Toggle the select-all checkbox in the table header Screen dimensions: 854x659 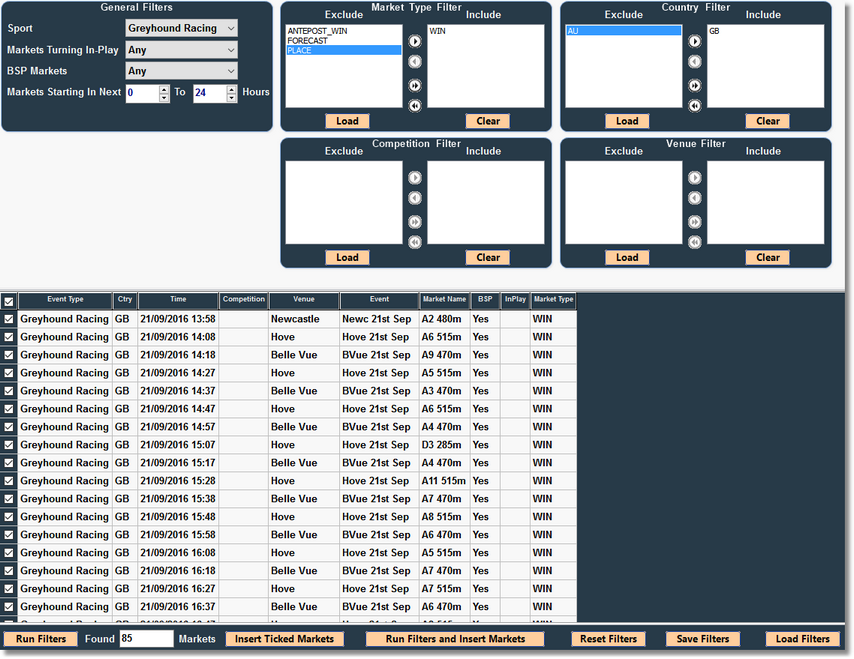point(9,301)
